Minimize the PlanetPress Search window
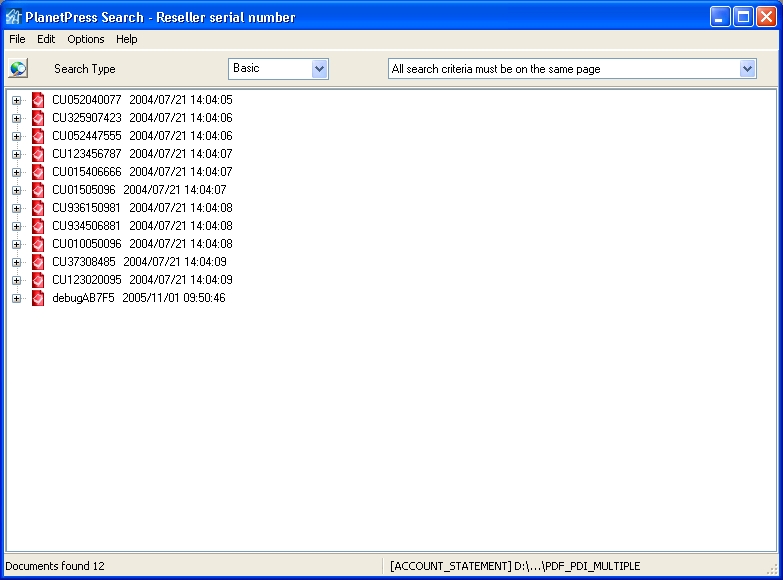 click(x=720, y=17)
